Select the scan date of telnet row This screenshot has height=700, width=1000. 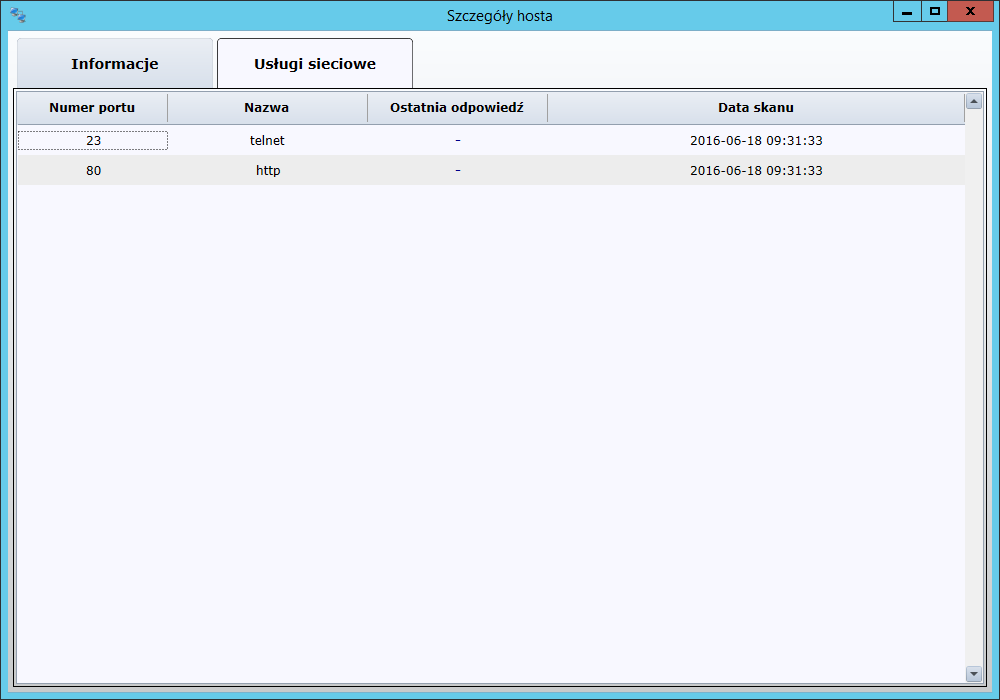[x=756, y=141]
